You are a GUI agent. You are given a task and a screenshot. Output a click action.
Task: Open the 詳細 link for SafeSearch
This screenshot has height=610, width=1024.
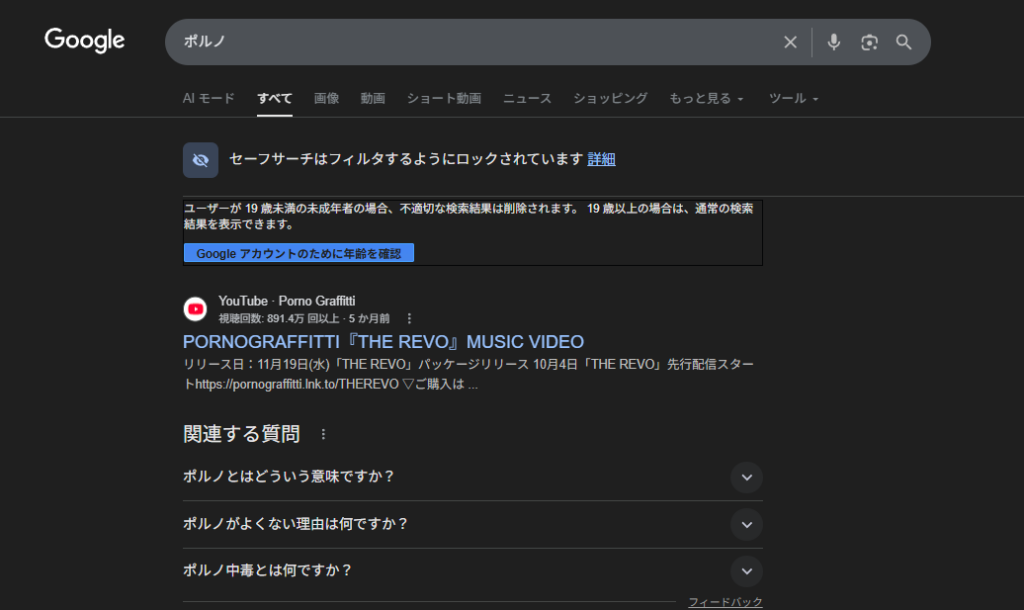pos(601,159)
